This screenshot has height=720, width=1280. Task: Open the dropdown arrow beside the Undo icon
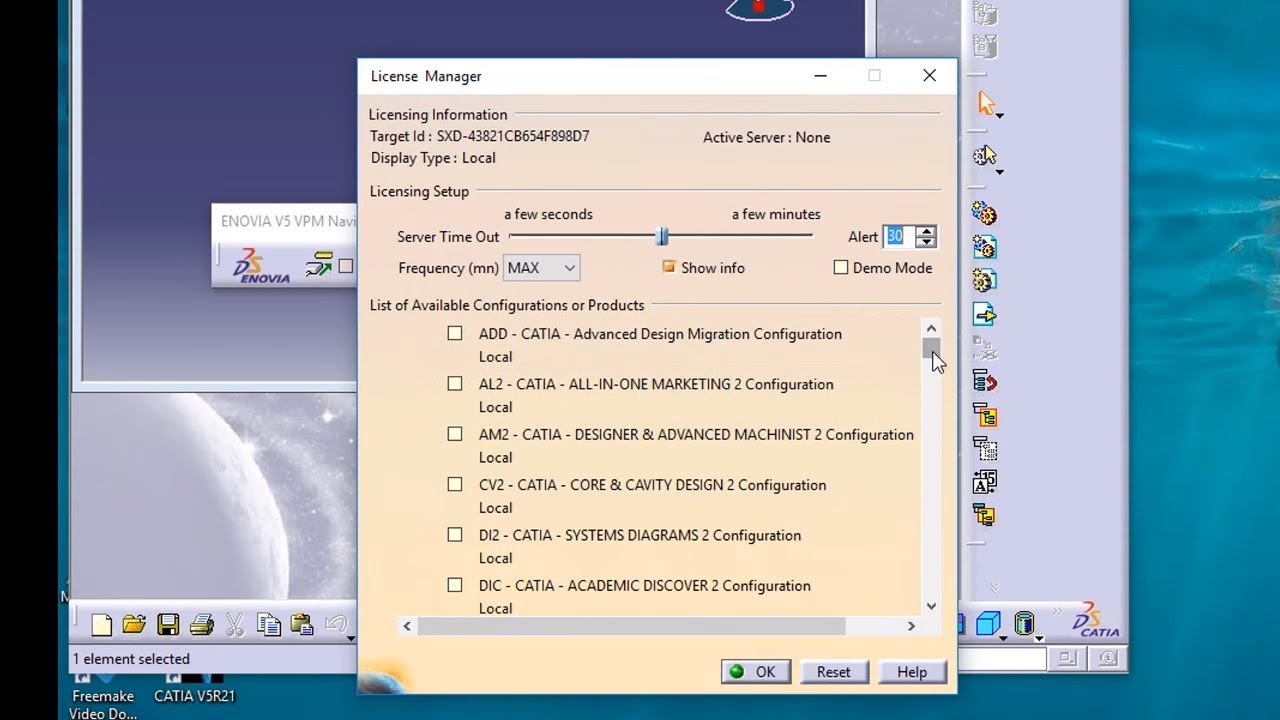click(x=351, y=638)
